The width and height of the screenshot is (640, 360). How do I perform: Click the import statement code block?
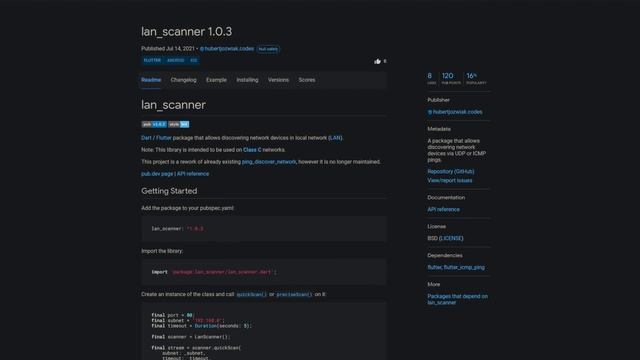[x=264, y=272]
